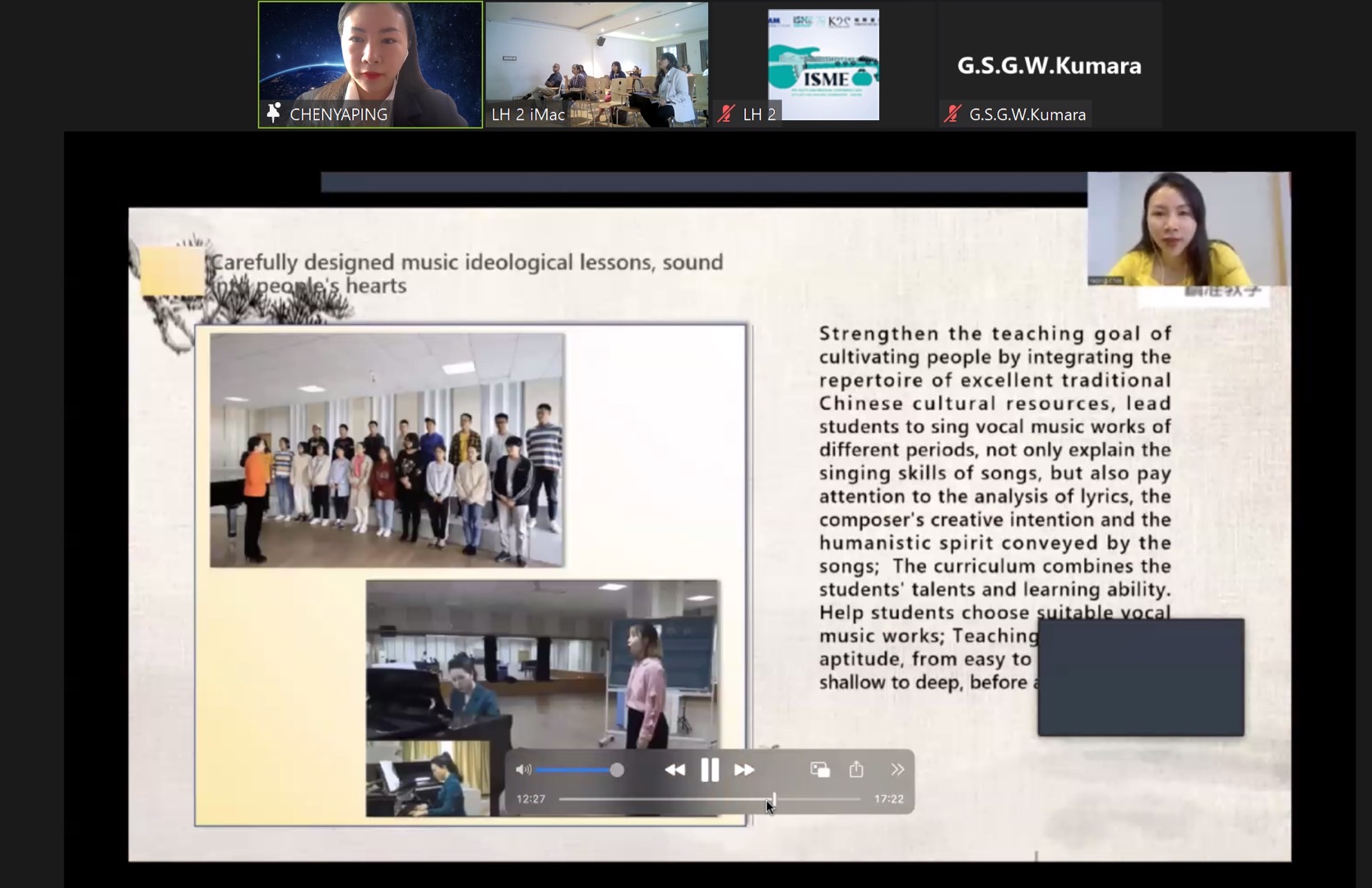Click the pin icon next to CHENYAPING

pos(274,113)
